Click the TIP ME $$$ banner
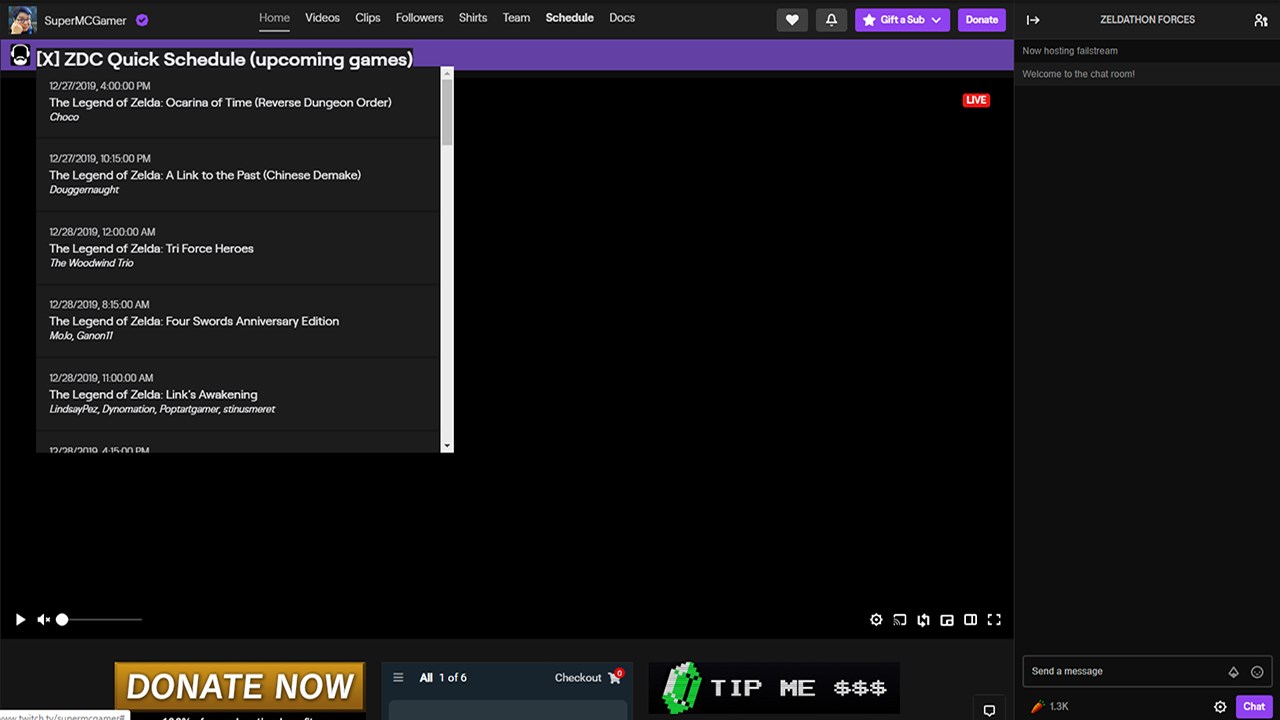 pos(774,688)
